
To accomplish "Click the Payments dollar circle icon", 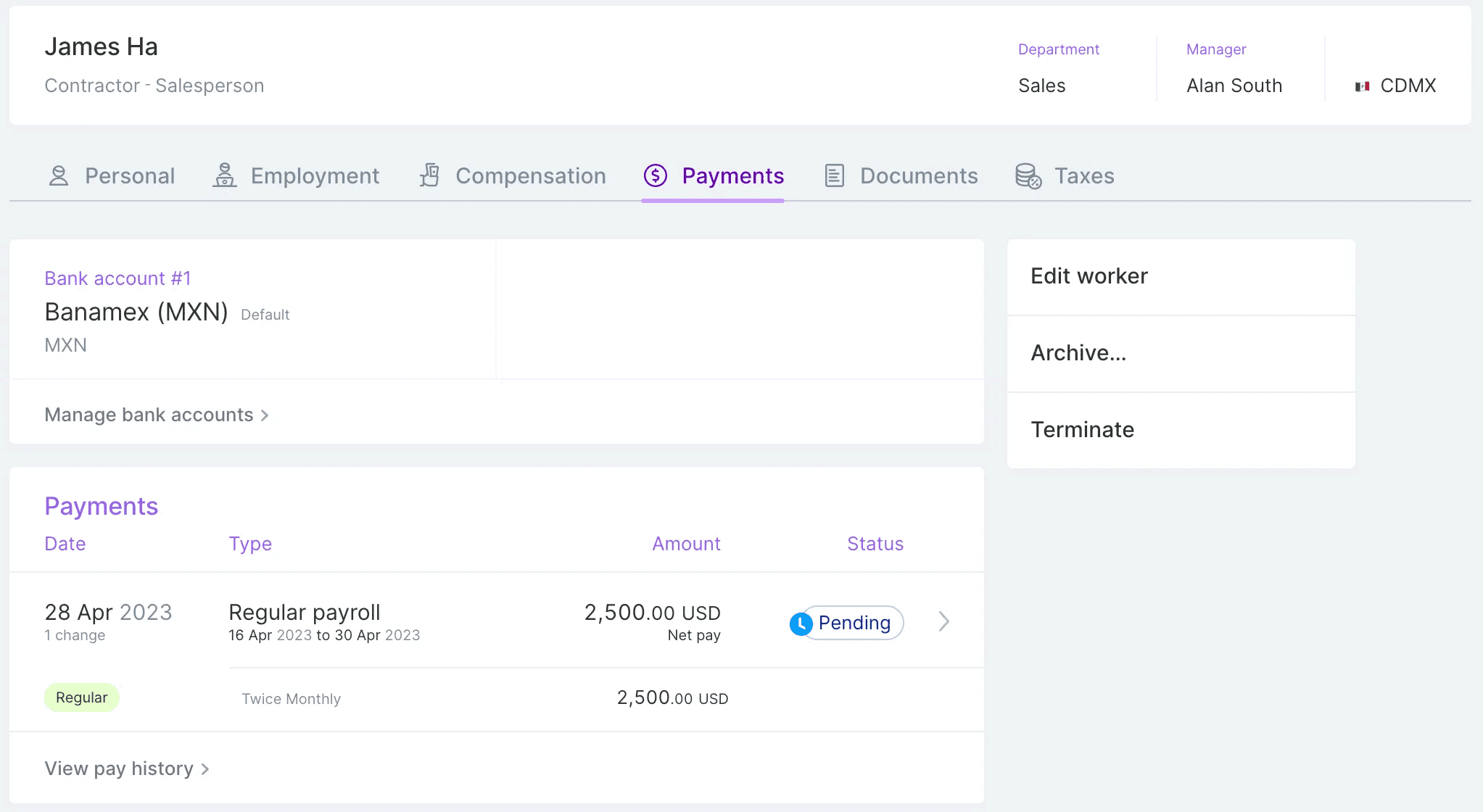I will [x=655, y=175].
